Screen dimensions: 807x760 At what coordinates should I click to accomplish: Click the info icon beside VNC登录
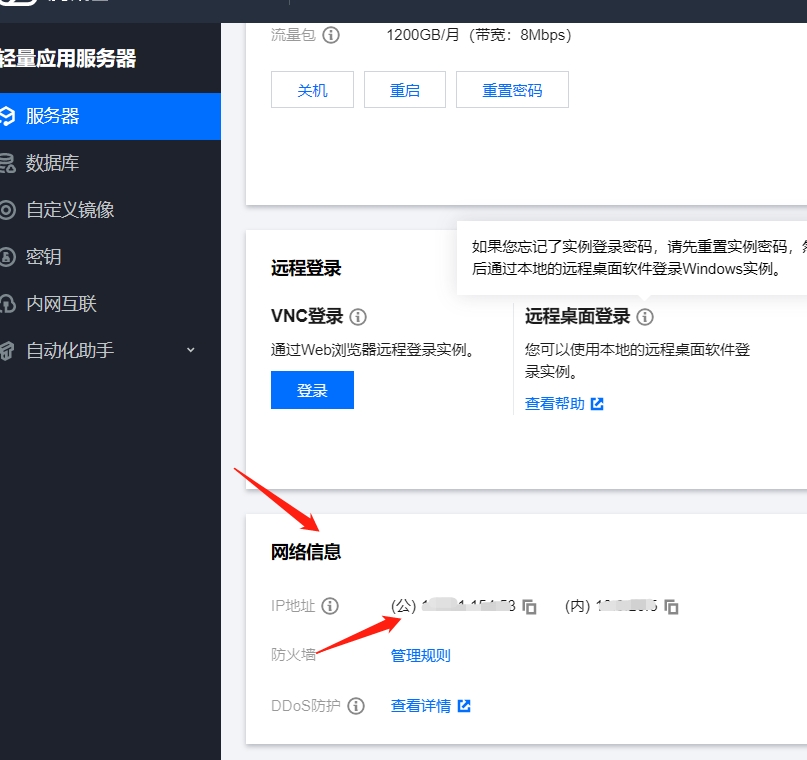click(358, 317)
